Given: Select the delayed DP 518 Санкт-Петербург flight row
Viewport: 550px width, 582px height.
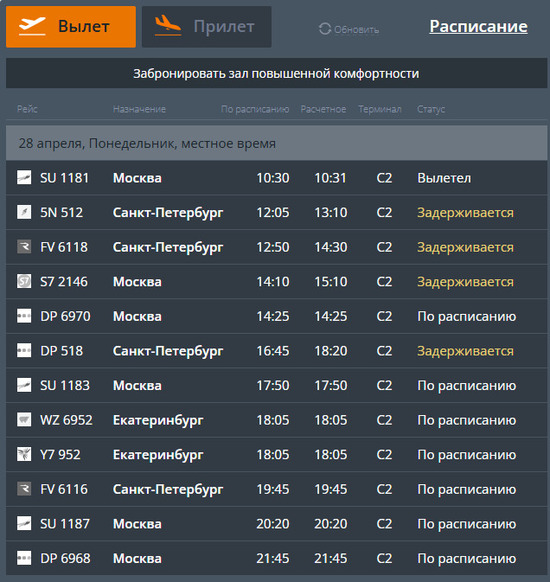Looking at the screenshot, I should tap(276, 351).
